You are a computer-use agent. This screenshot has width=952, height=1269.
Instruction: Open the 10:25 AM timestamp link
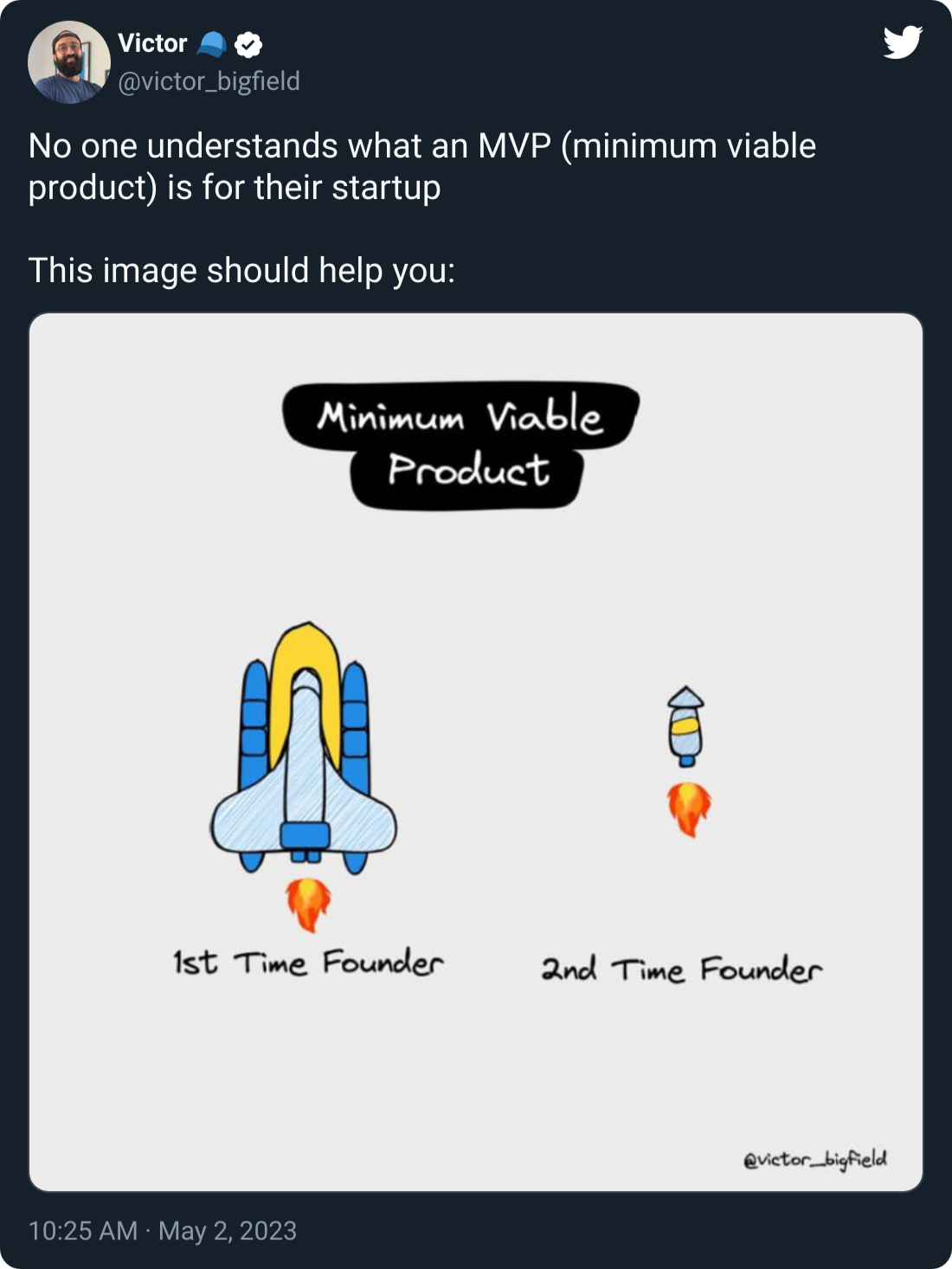83,1231
